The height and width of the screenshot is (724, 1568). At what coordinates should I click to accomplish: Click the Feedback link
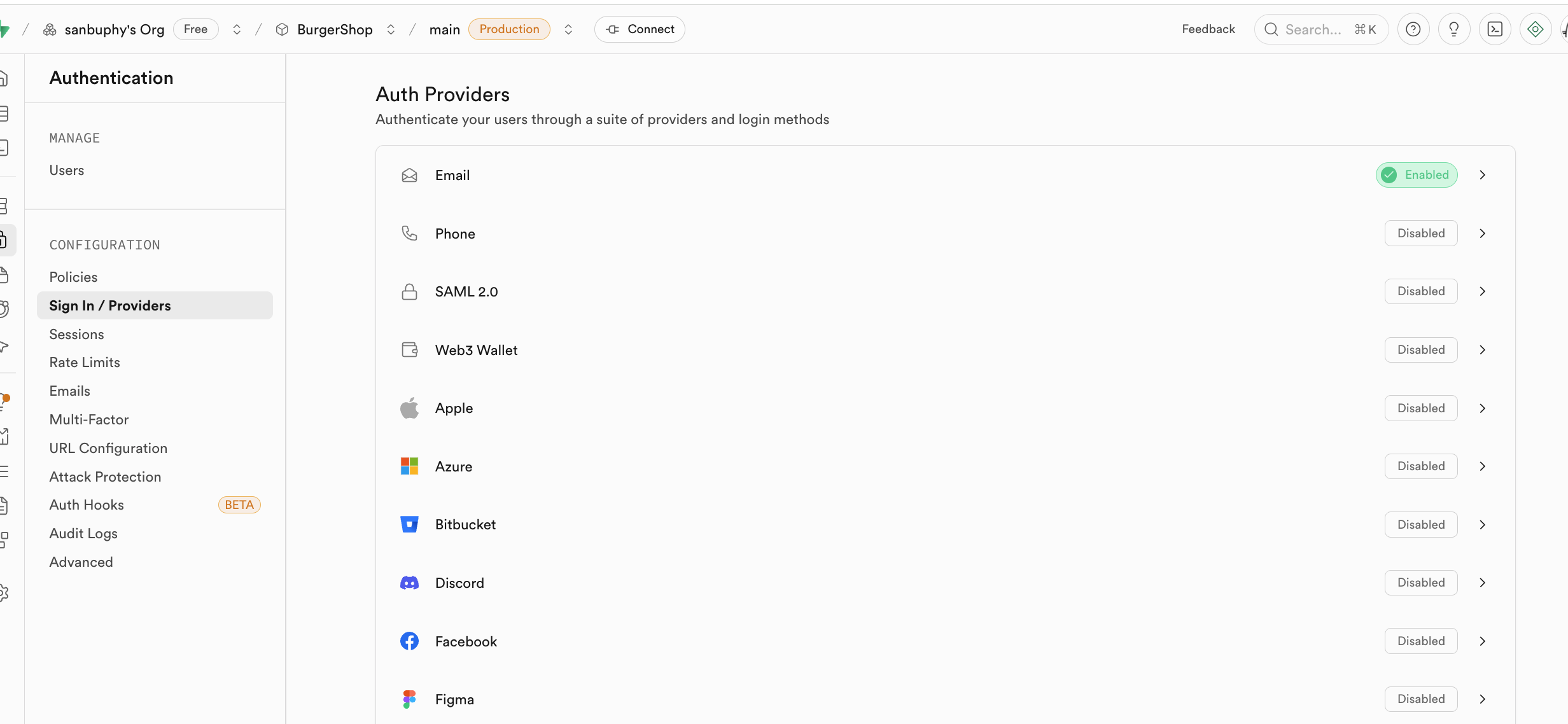[x=1208, y=29]
